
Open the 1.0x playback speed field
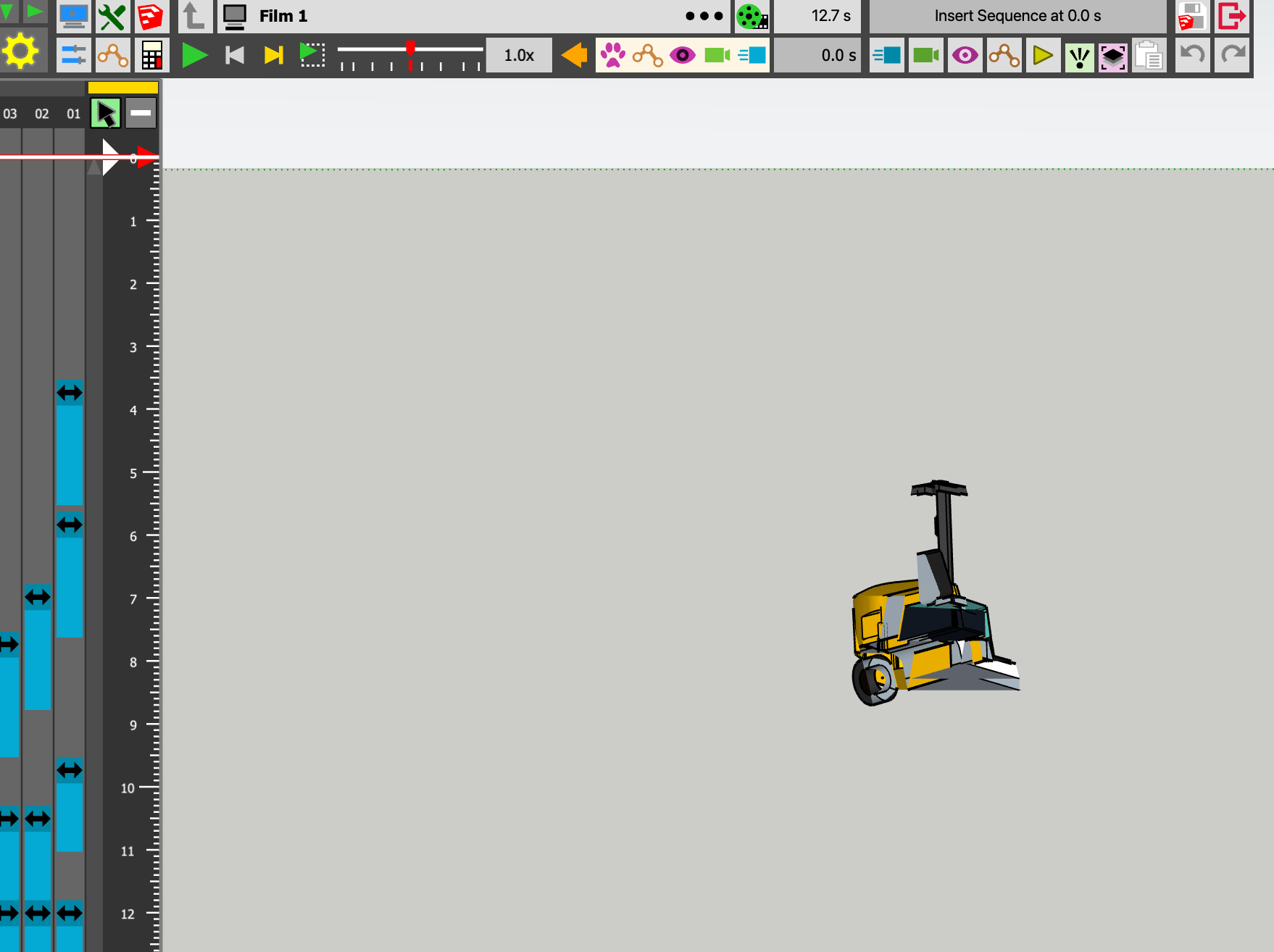click(519, 55)
